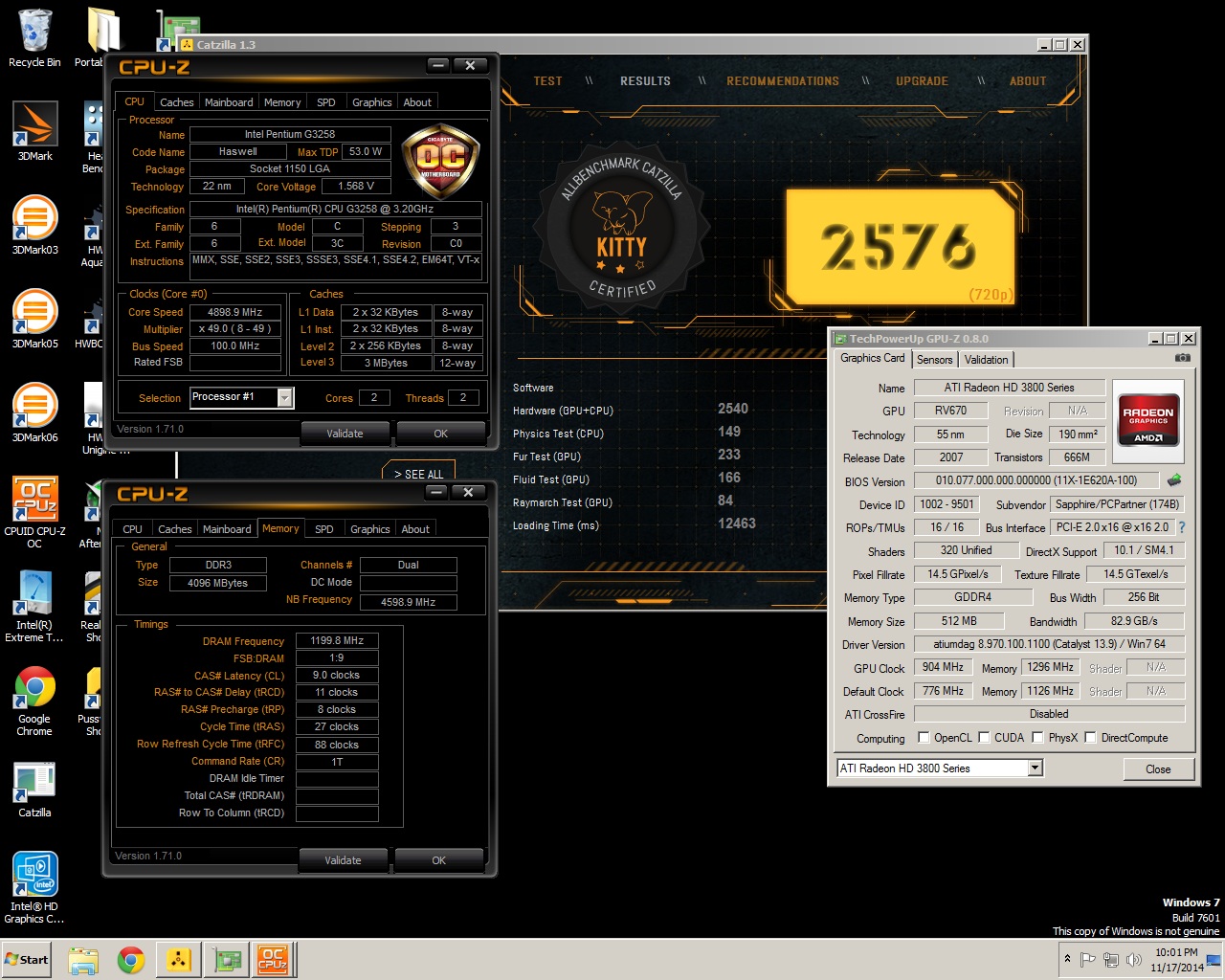1225x980 pixels.
Task: Click the Loading Time (ms) result row
Action: [635, 524]
